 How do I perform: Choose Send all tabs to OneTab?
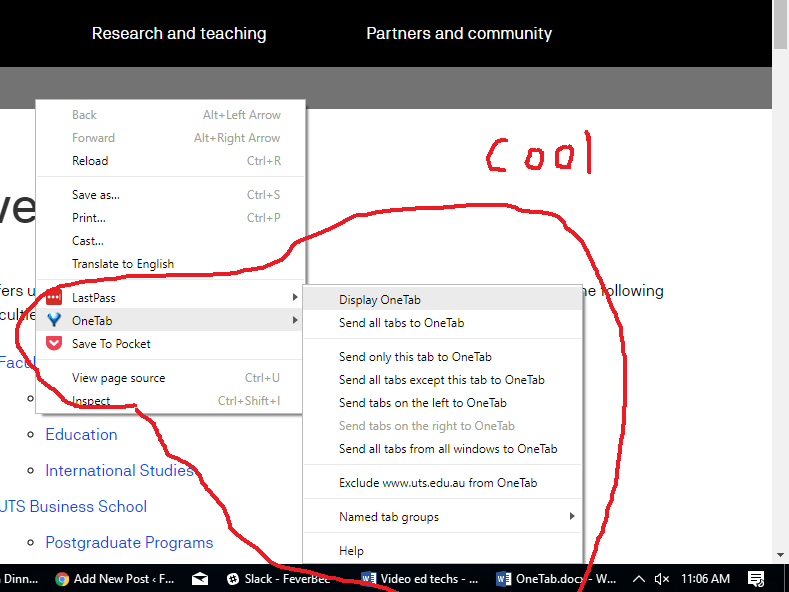(x=443, y=323)
